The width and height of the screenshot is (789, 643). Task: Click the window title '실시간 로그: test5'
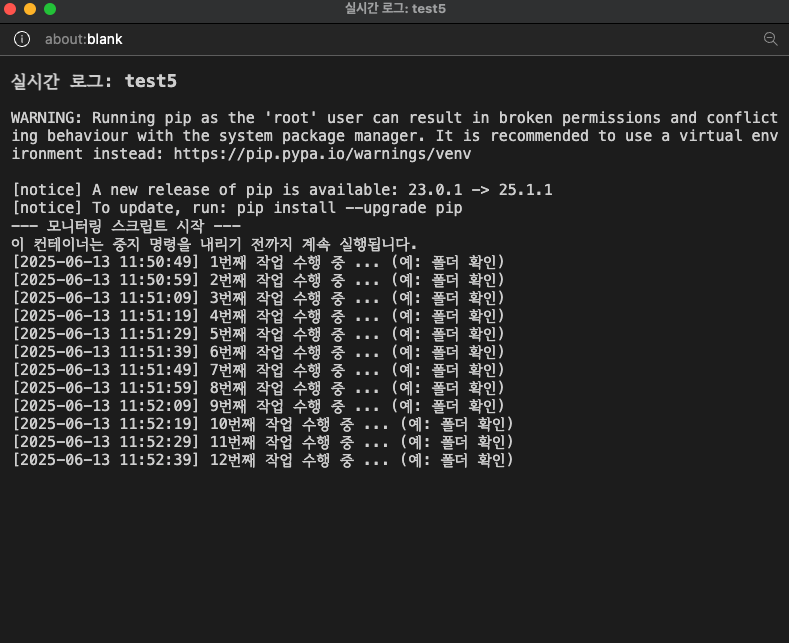pos(395,9)
